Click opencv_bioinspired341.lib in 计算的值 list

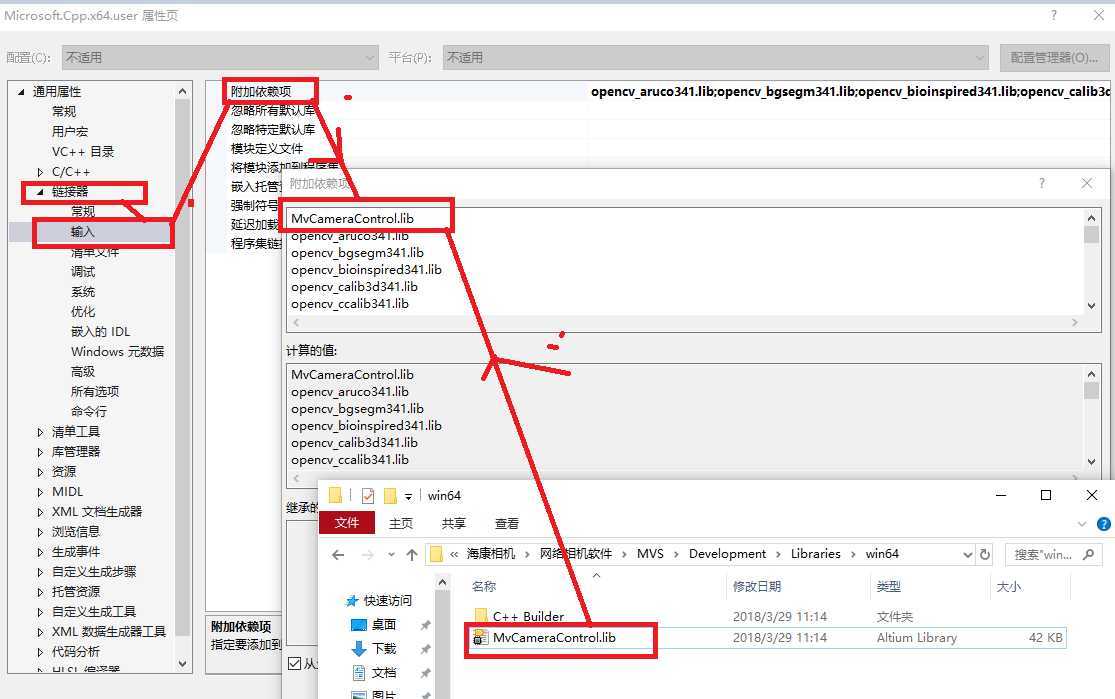tap(366, 426)
